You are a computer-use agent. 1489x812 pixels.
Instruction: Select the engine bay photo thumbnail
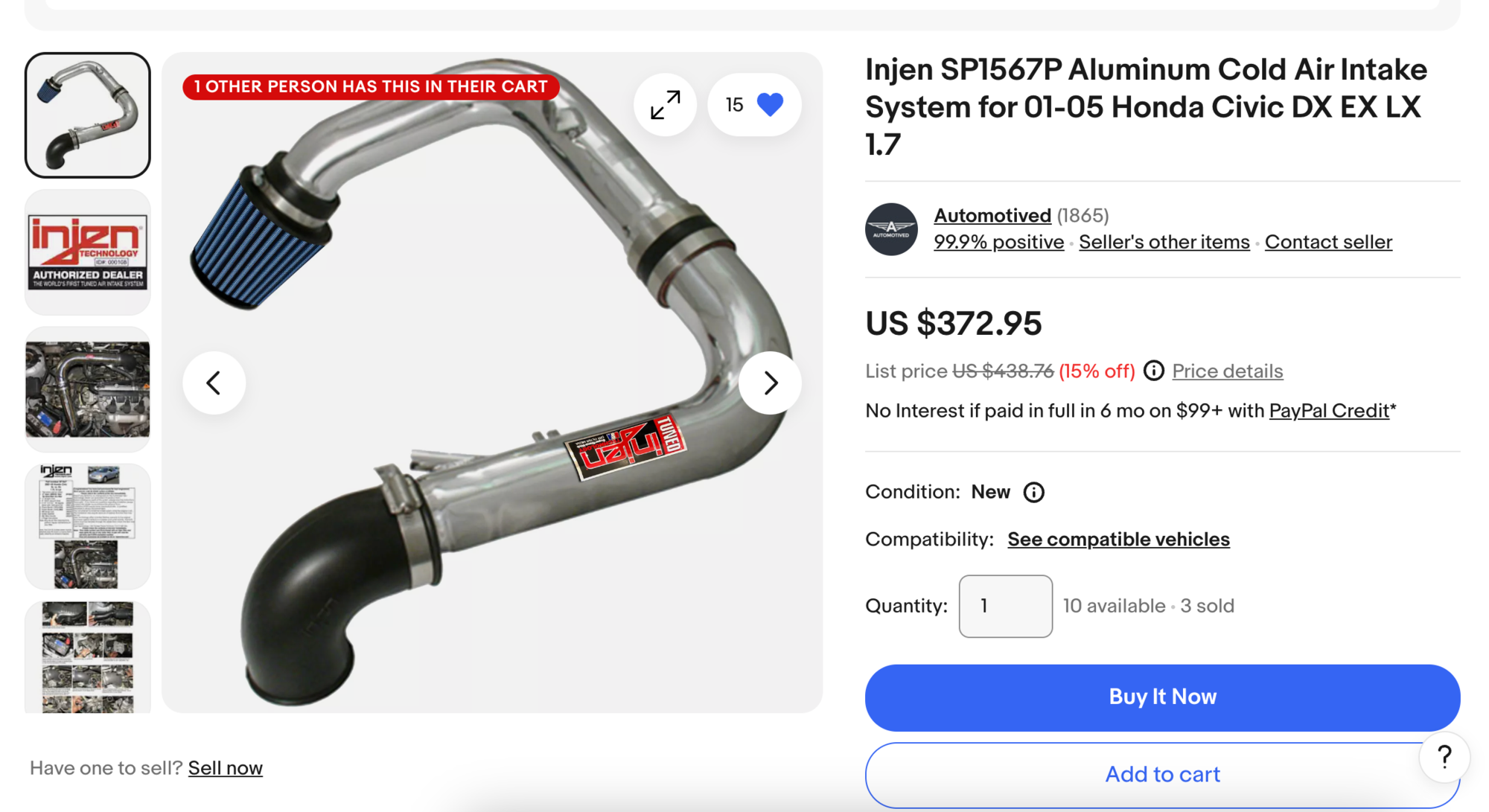(x=88, y=389)
